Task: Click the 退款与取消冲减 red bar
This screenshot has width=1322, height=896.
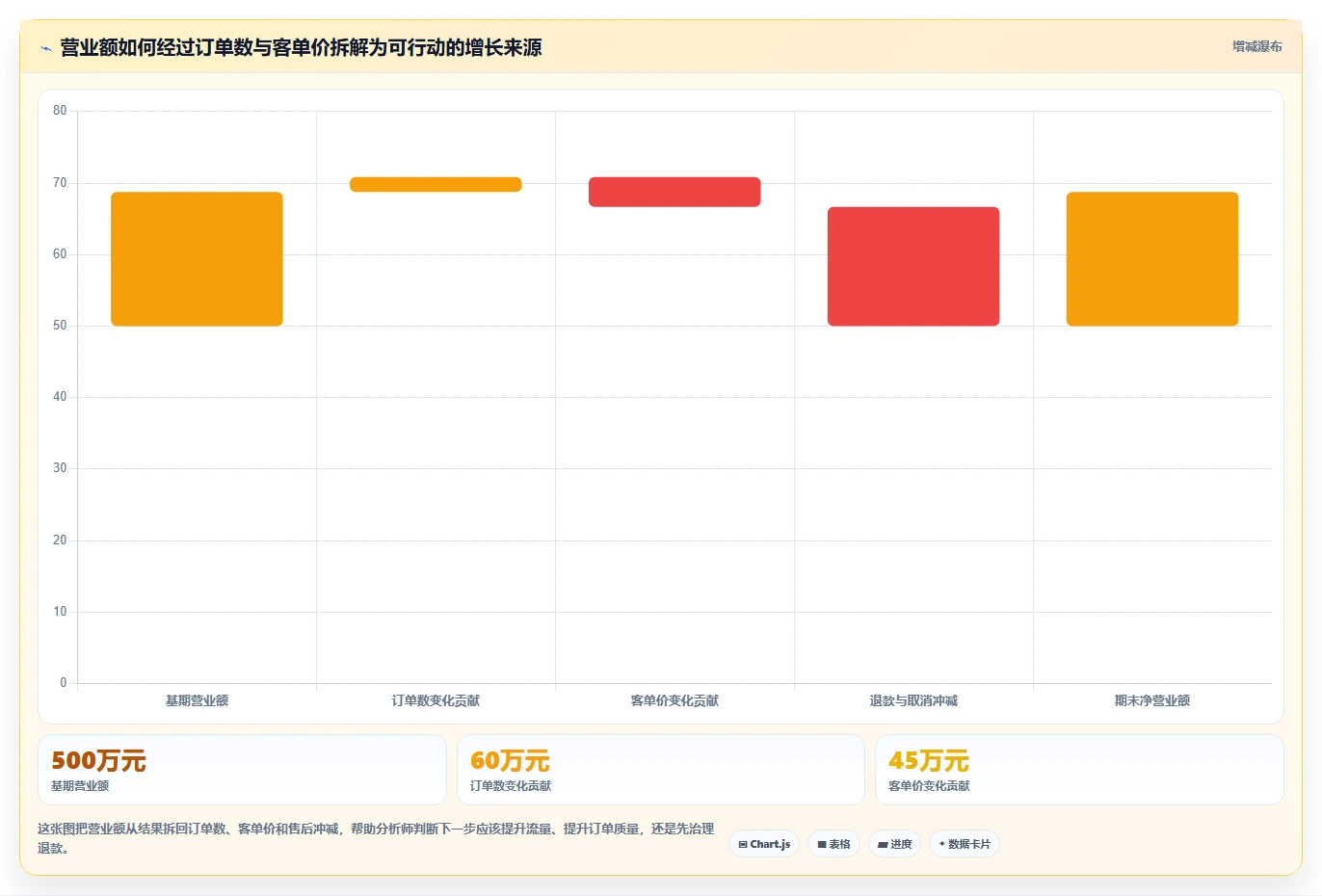Action: click(913, 266)
